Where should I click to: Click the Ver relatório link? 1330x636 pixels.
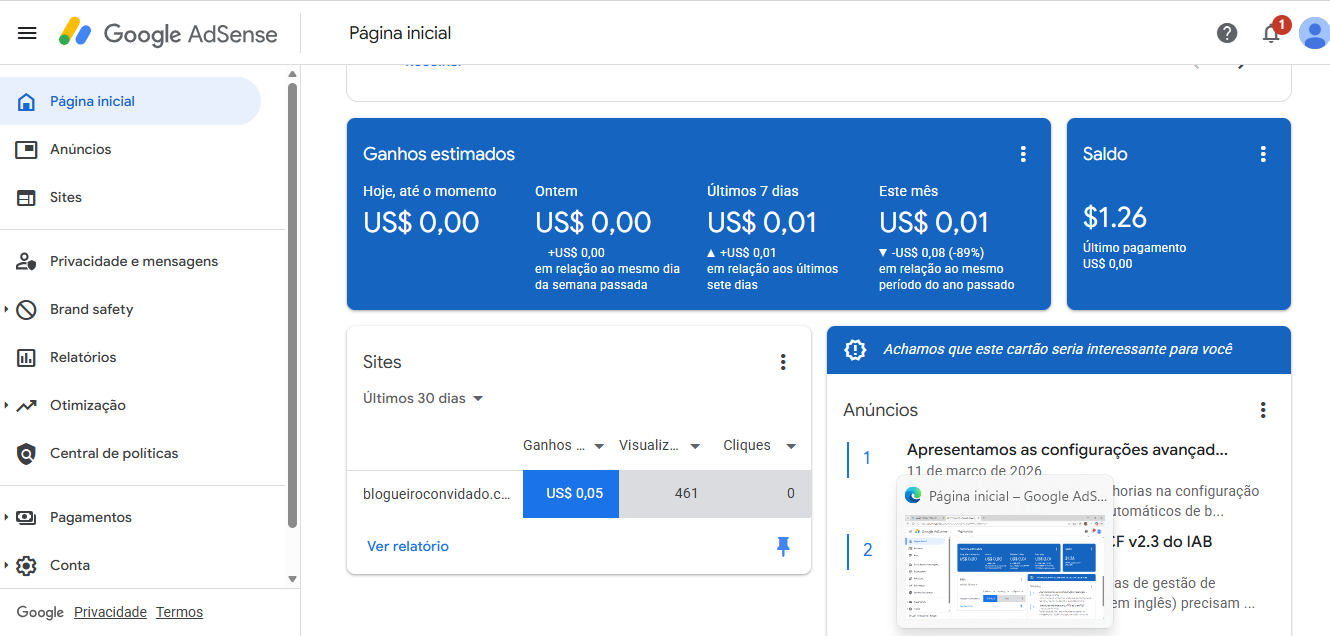pos(408,546)
